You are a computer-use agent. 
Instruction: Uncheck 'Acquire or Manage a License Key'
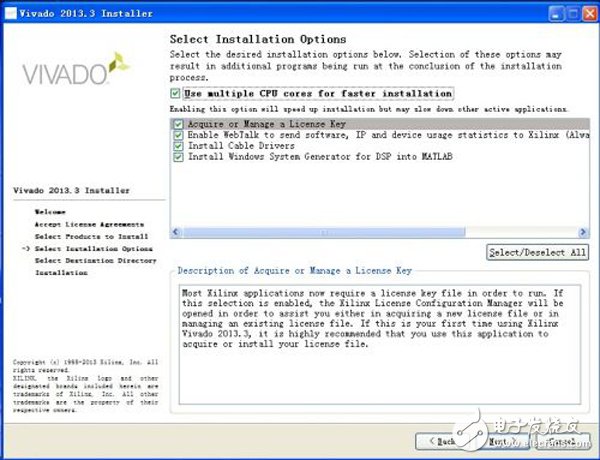click(x=178, y=124)
